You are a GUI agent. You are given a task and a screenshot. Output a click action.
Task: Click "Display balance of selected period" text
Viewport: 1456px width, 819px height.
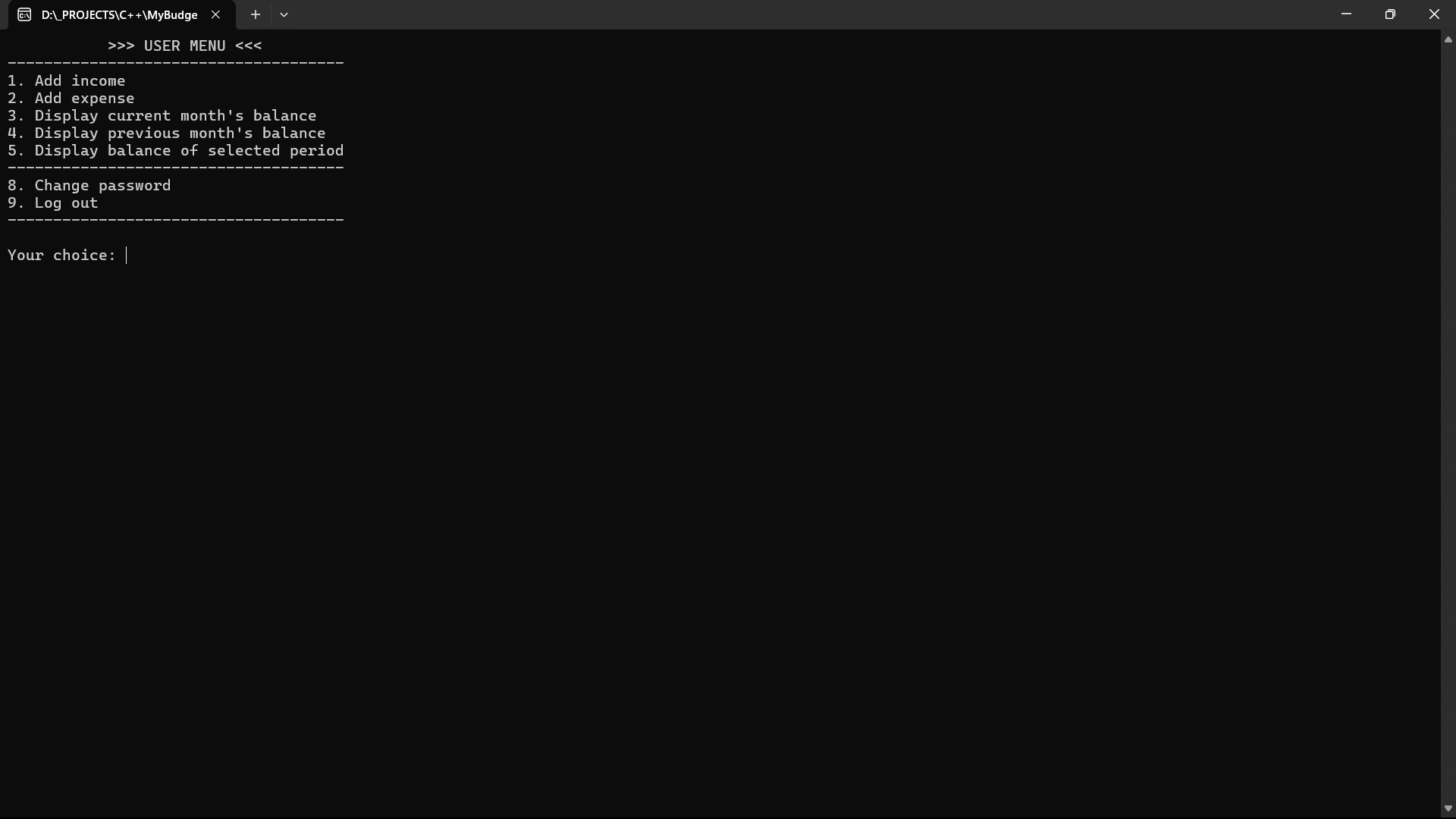point(189,150)
